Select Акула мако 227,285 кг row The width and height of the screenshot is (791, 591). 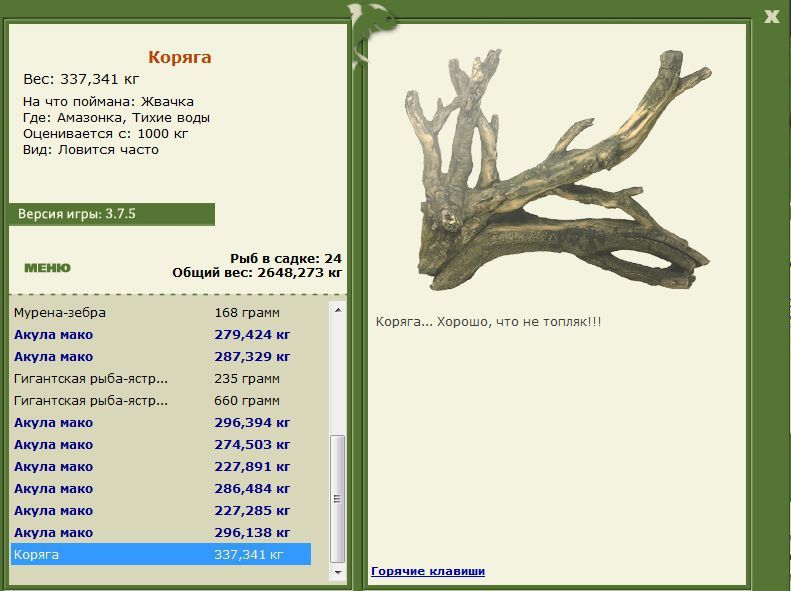click(161, 511)
